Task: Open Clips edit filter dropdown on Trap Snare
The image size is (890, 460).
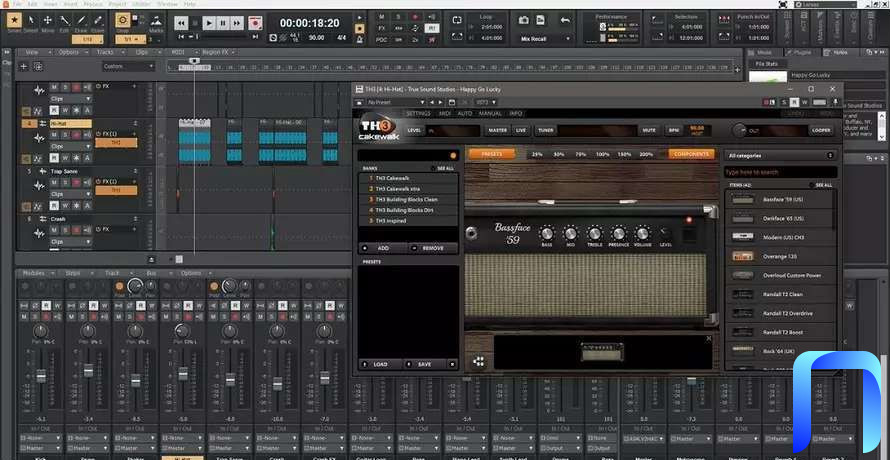Action: click(70, 194)
